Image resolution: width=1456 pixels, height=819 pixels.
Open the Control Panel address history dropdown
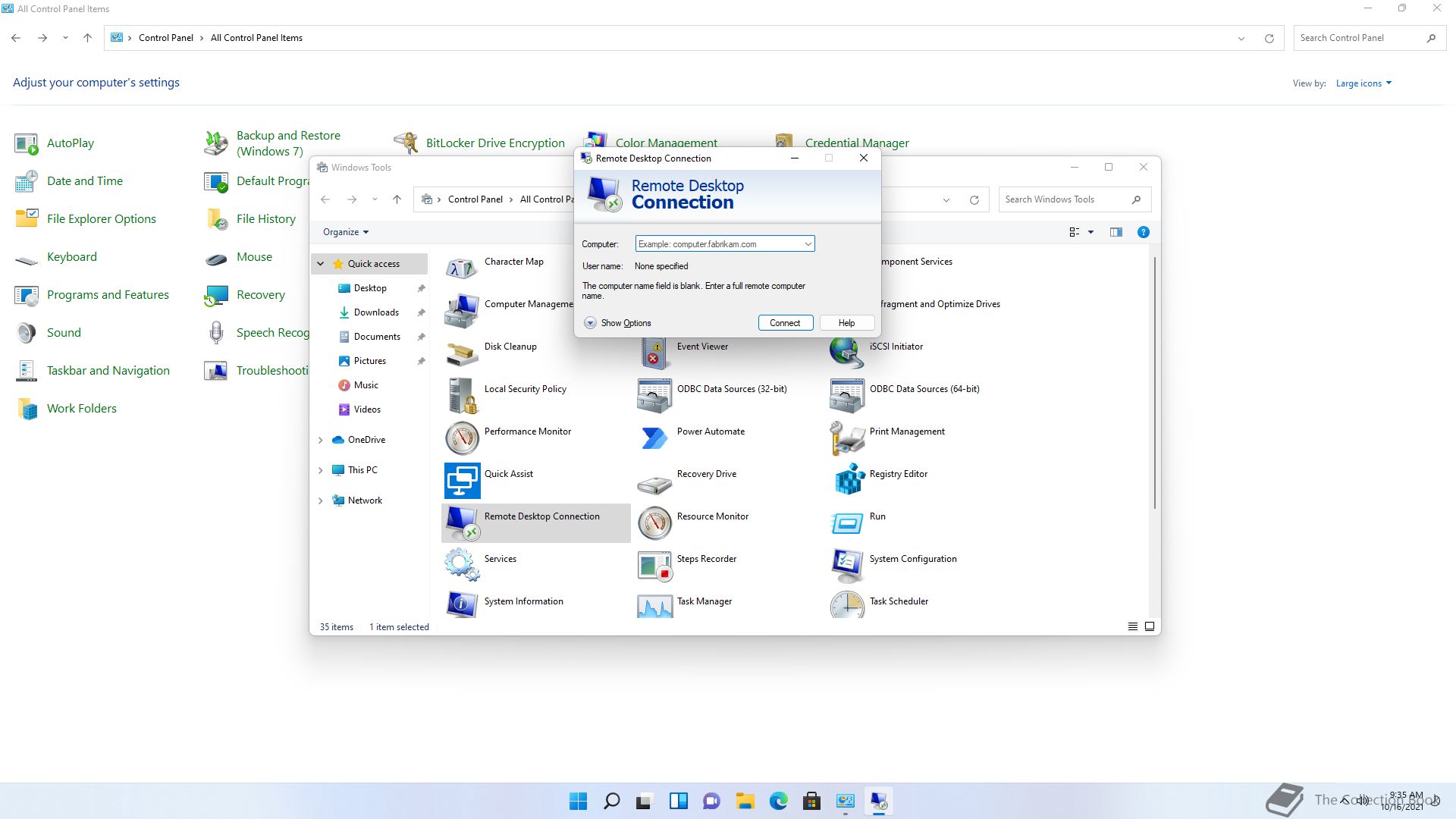[1241, 38]
